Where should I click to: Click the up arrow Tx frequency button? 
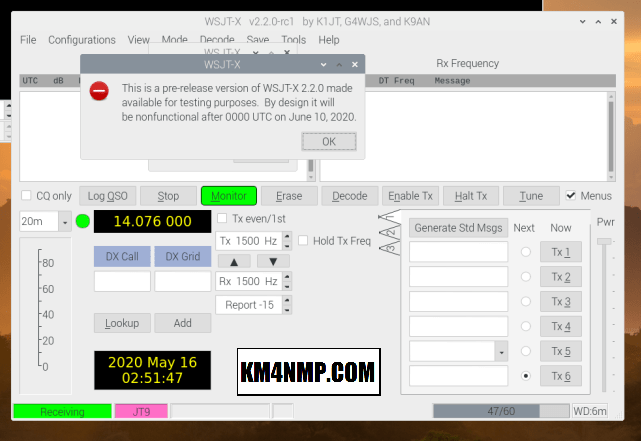click(x=234, y=261)
